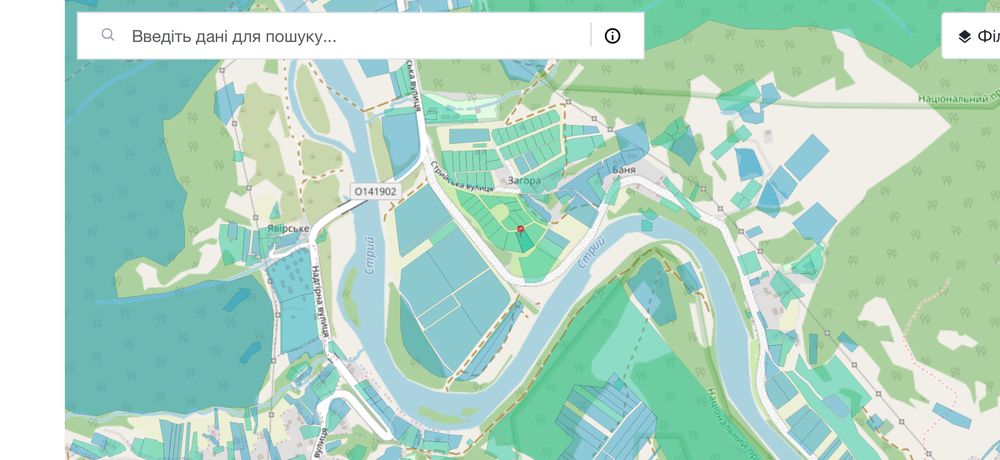
Task: Select the Надгірна вулиця street label
Action: (320, 301)
